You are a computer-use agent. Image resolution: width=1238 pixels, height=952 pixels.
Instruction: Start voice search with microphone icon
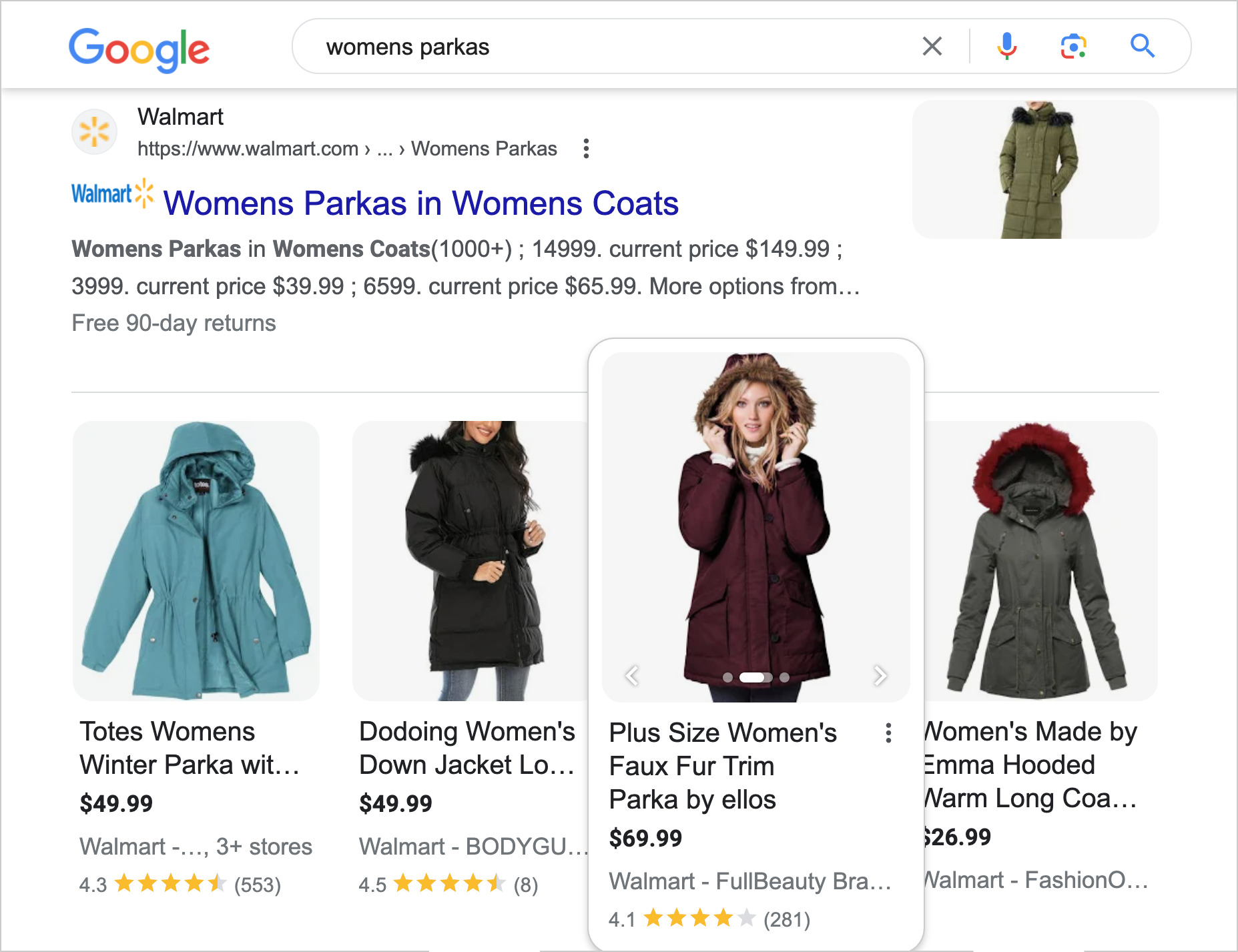pos(1006,46)
